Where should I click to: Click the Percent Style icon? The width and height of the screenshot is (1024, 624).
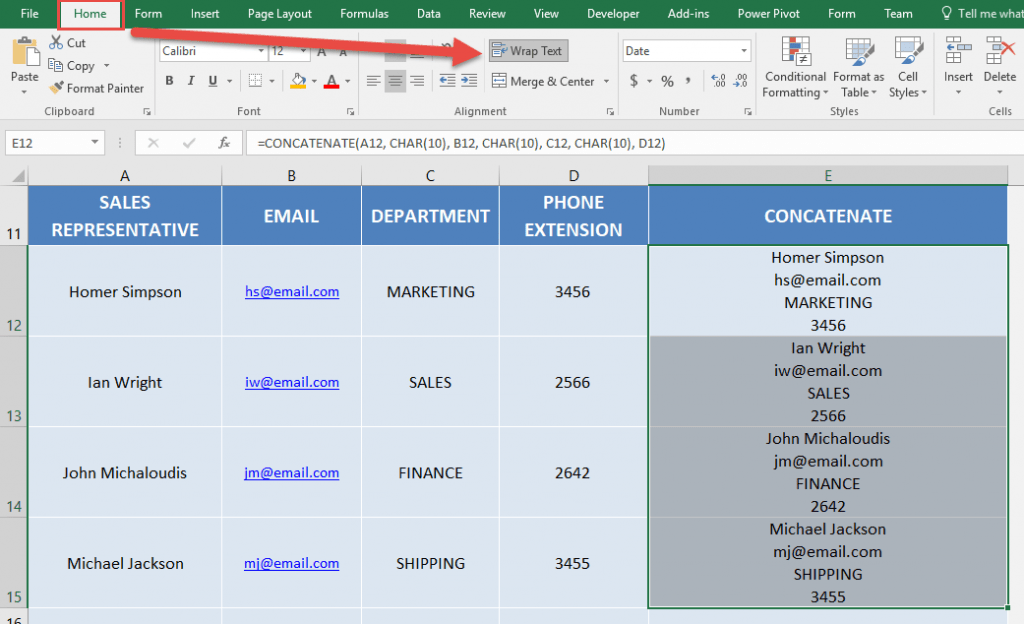click(x=666, y=81)
